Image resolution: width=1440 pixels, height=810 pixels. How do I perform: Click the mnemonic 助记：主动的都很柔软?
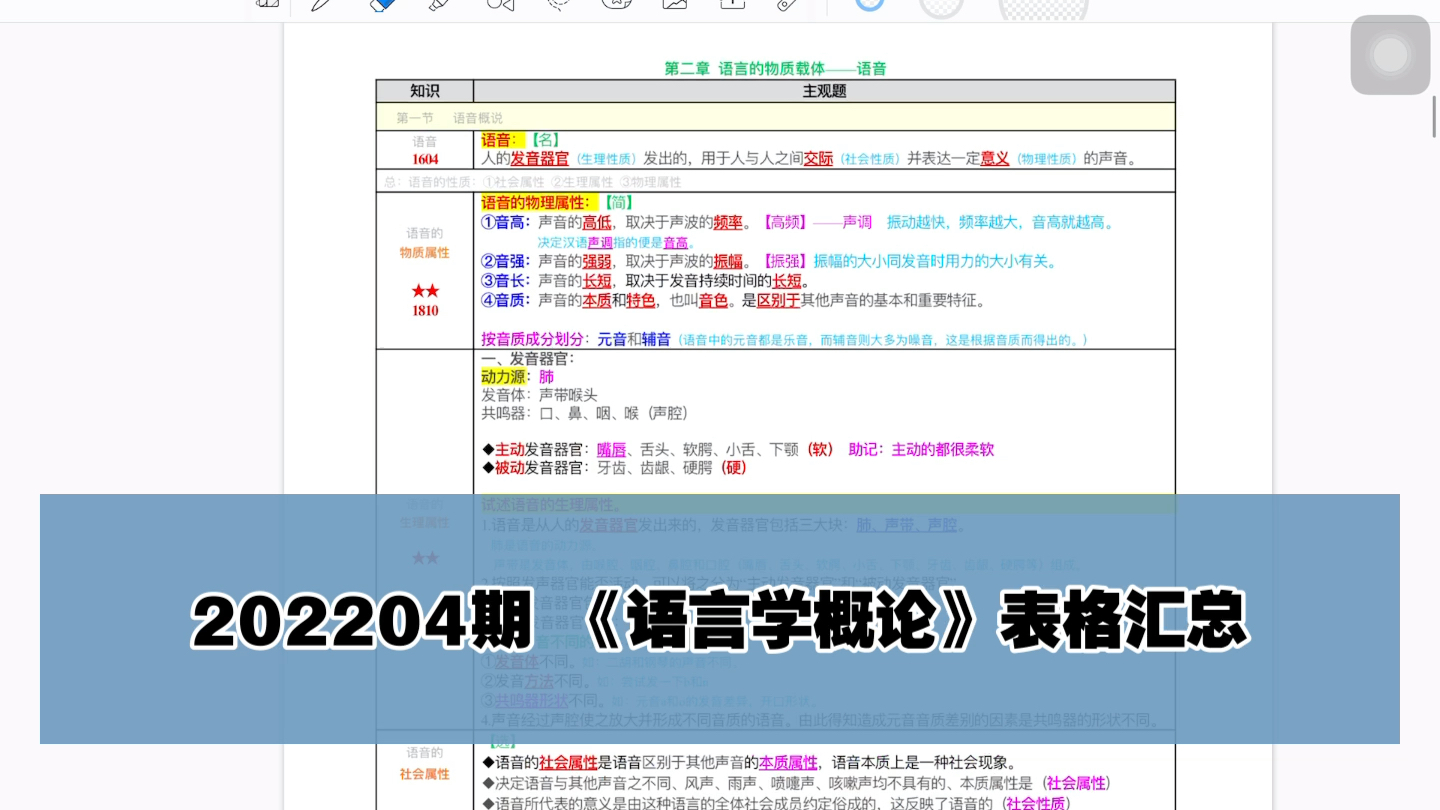coord(921,450)
